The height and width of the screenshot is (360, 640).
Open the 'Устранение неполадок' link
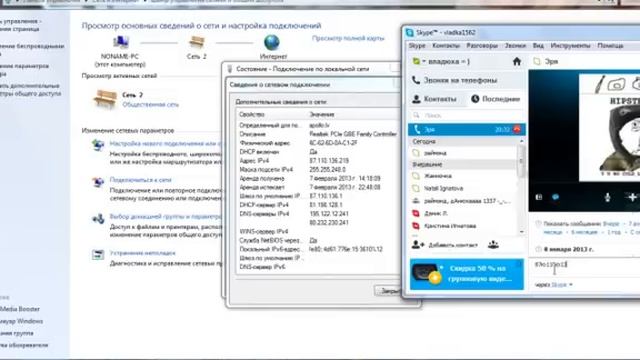pos(142,253)
